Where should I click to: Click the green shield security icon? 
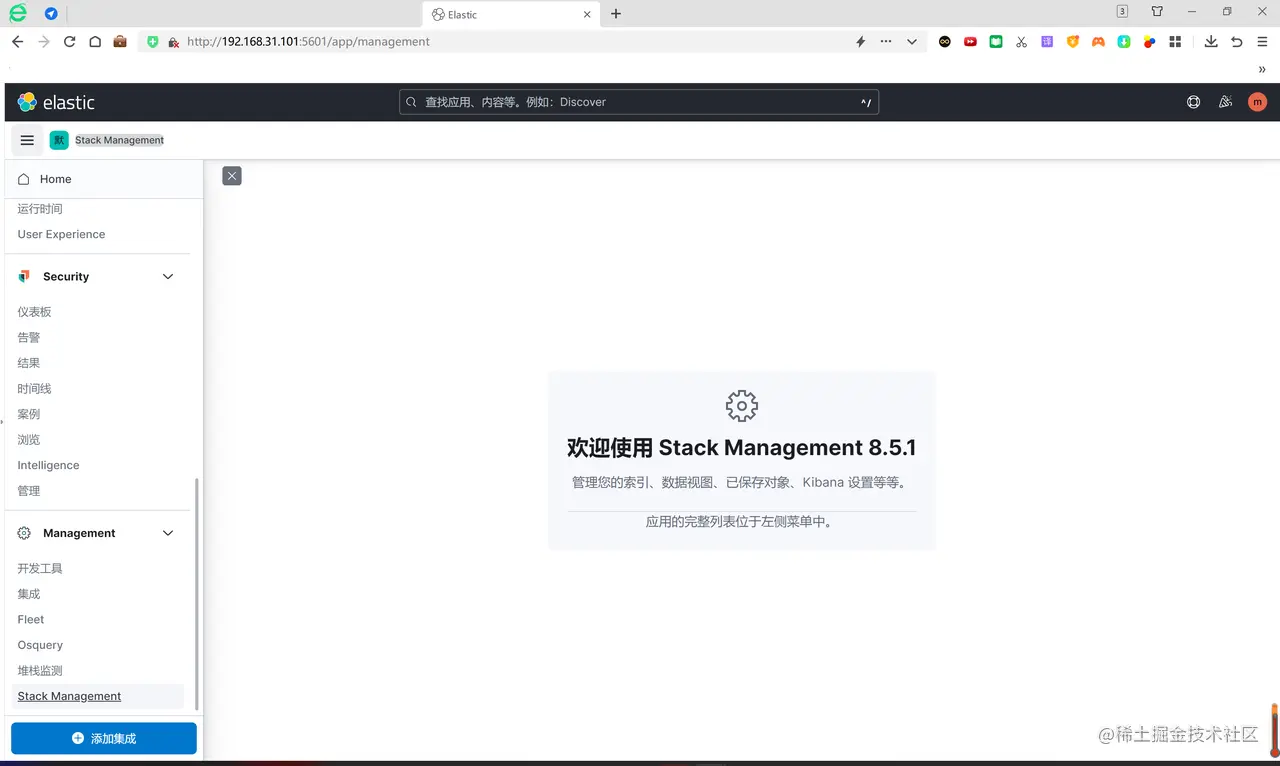[153, 42]
